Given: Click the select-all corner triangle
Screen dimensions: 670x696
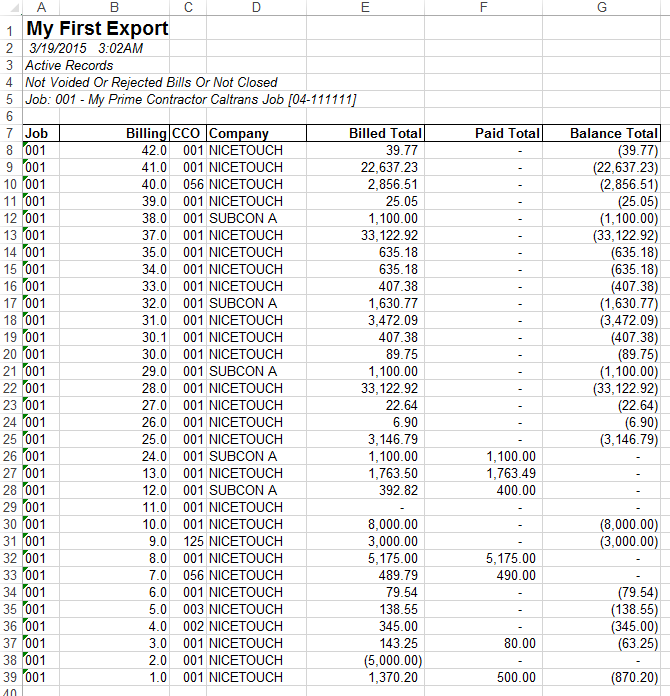Looking at the screenshot, I should coord(11,8).
